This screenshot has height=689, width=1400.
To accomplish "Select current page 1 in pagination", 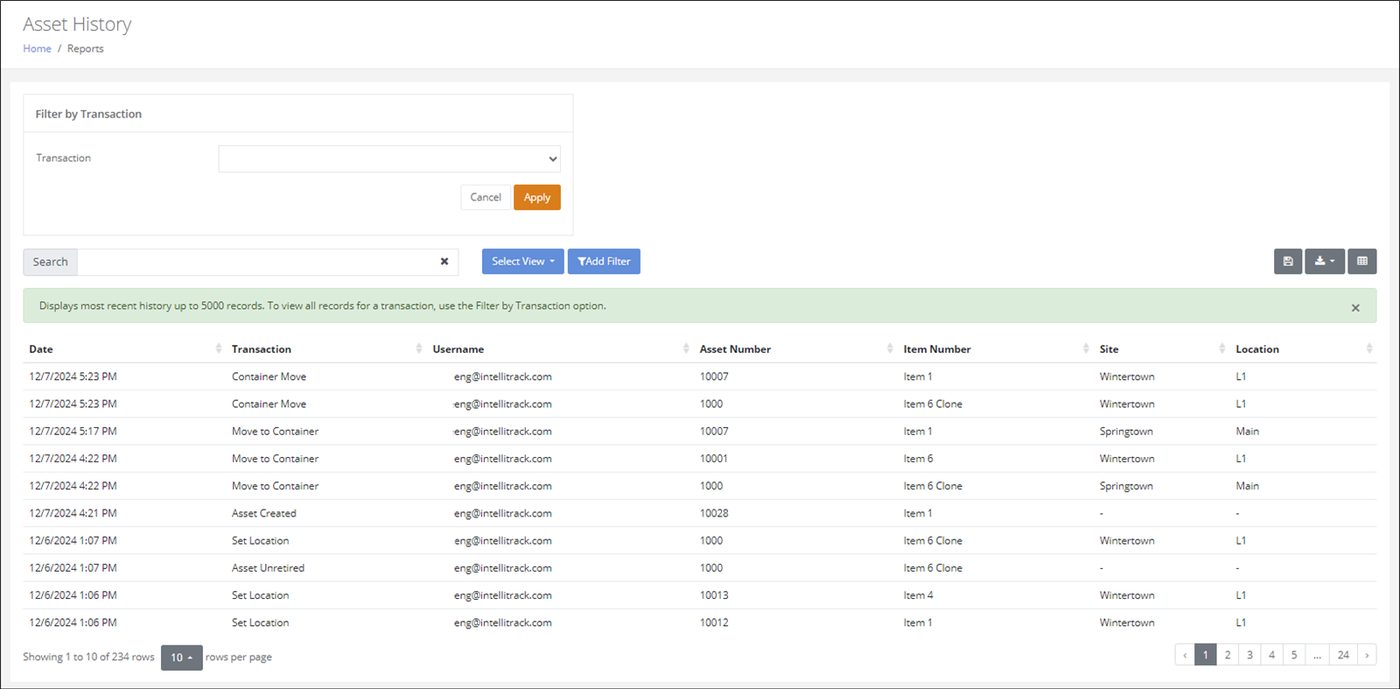I will click(x=1206, y=656).
